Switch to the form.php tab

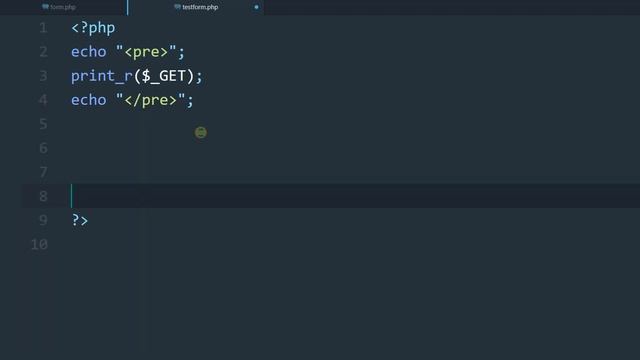point(63,7)
